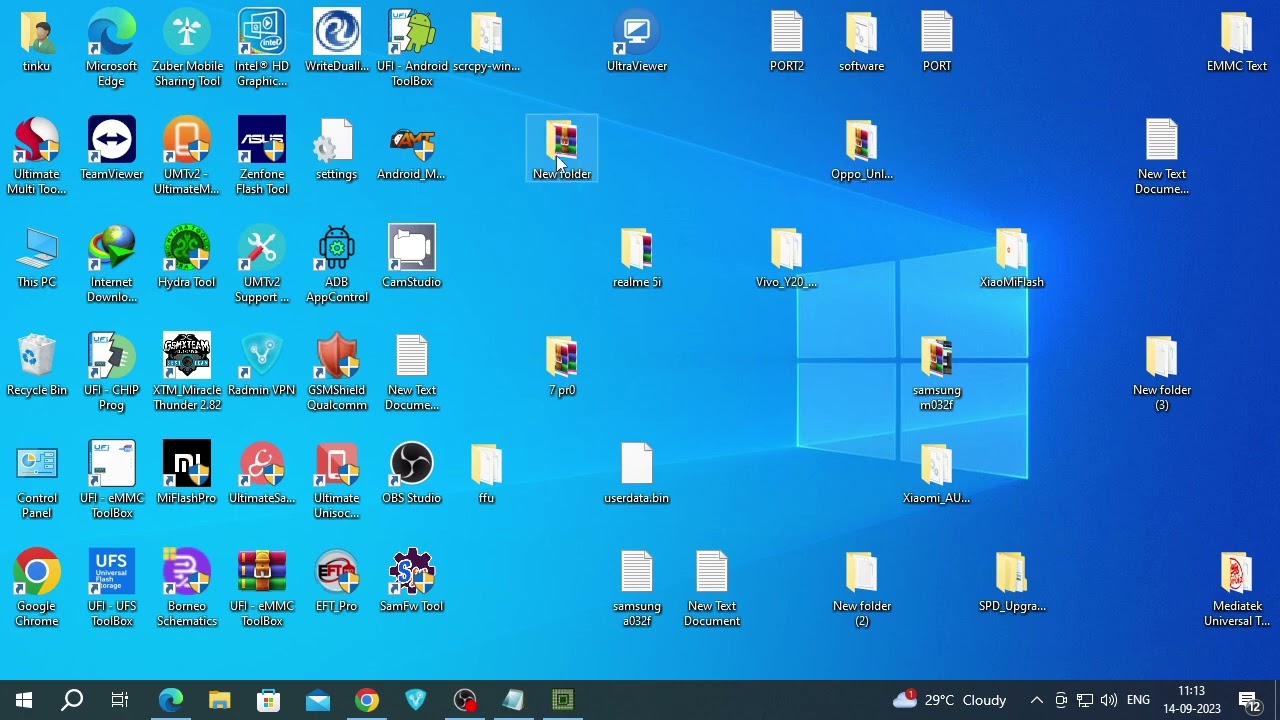Image resolution: width=1280 pixels, height=720 pixels.
Task: Launch Ultimate Multi Tool
Action: click(x=37, y=156)
